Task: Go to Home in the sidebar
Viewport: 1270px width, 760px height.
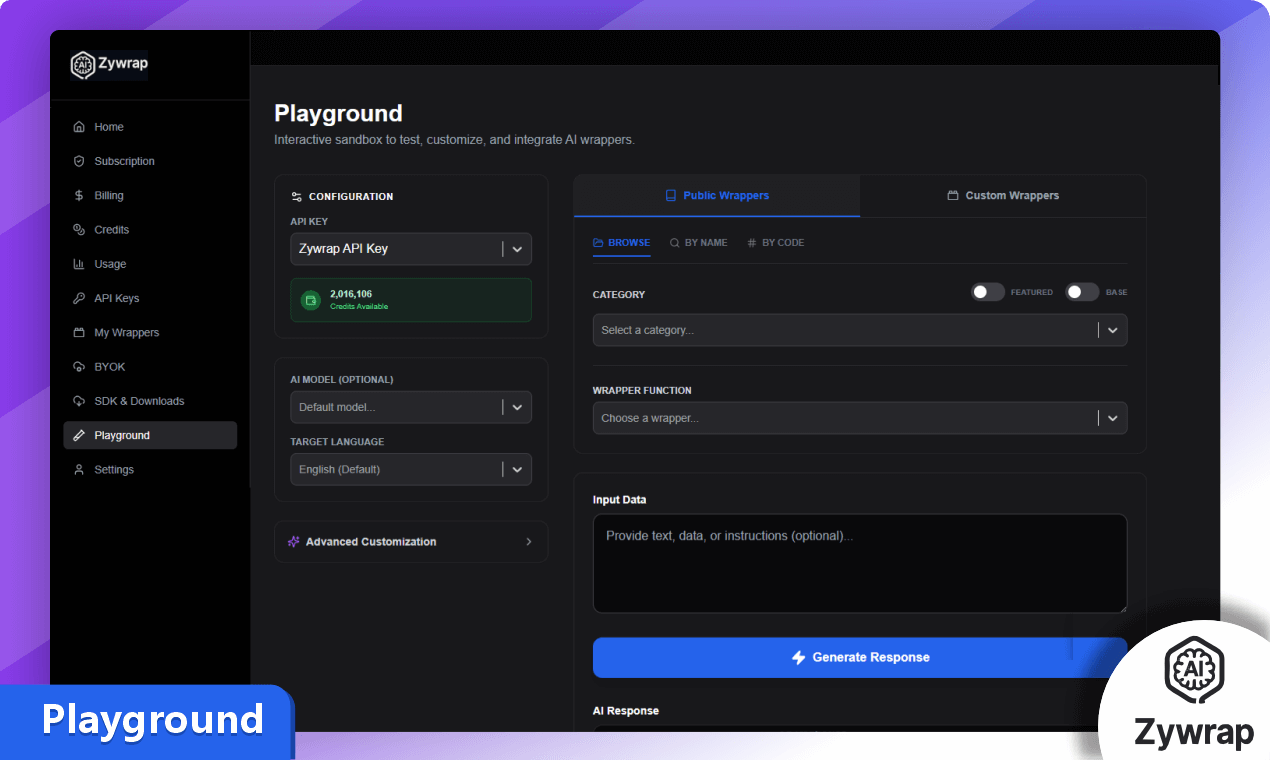Action: [150, 127]
